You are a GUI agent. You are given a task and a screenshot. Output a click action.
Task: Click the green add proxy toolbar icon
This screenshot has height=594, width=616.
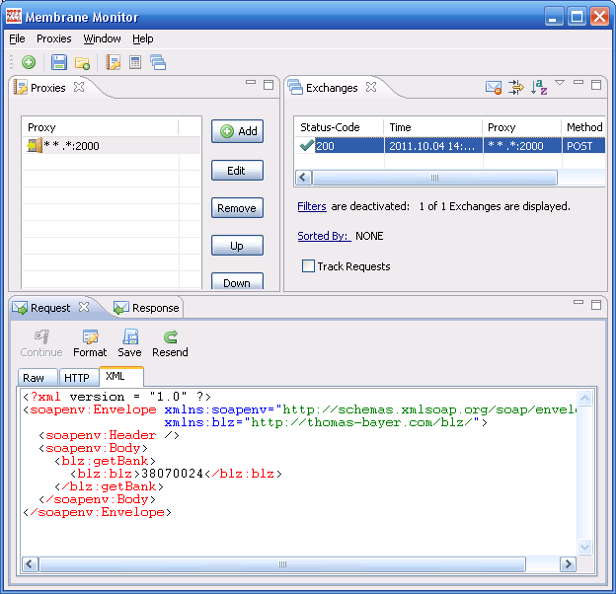coord(29,62)
